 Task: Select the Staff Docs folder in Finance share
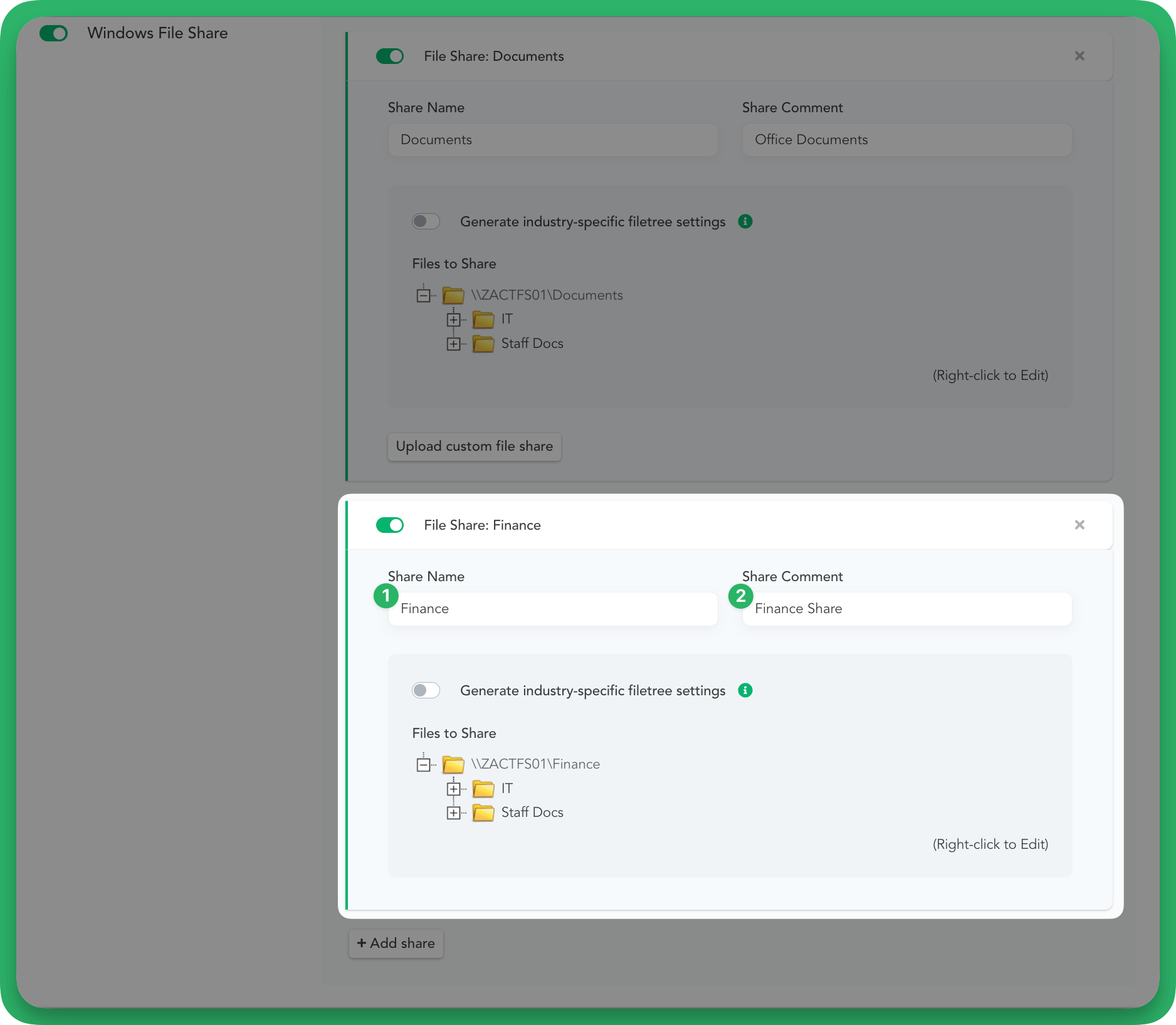(483, 812)
